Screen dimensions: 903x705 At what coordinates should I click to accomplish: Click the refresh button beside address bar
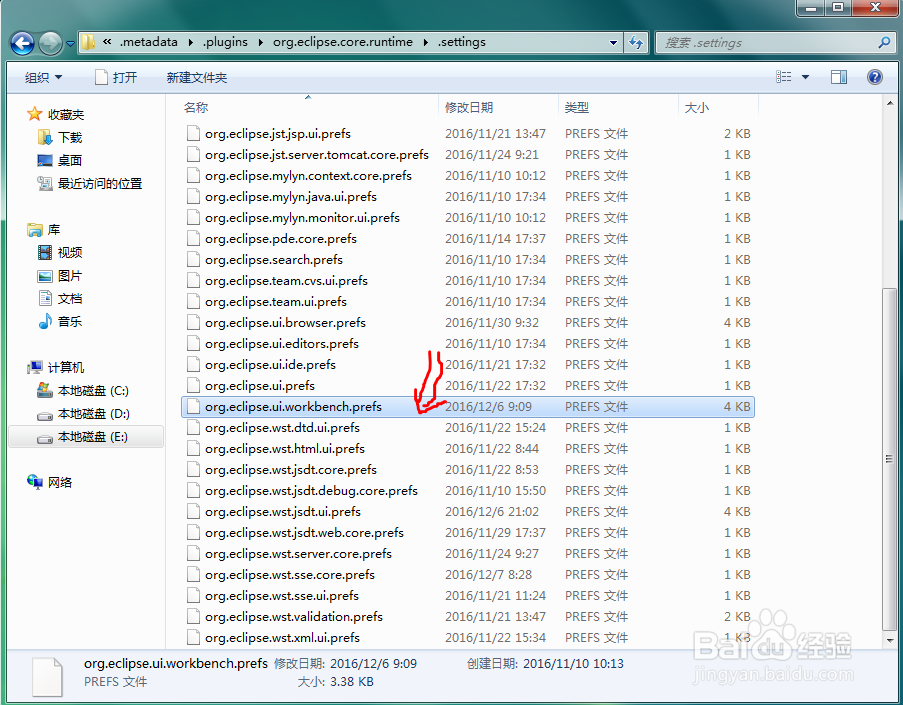(637, 42)
